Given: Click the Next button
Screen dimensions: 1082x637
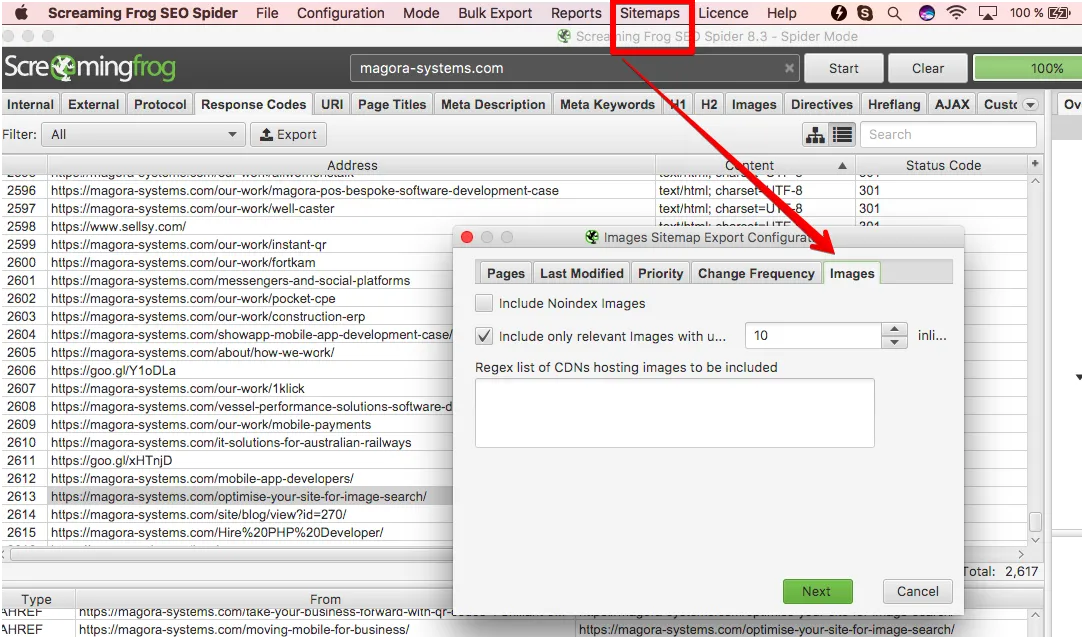Looking at the screenshot, I should tap(817, 591).
